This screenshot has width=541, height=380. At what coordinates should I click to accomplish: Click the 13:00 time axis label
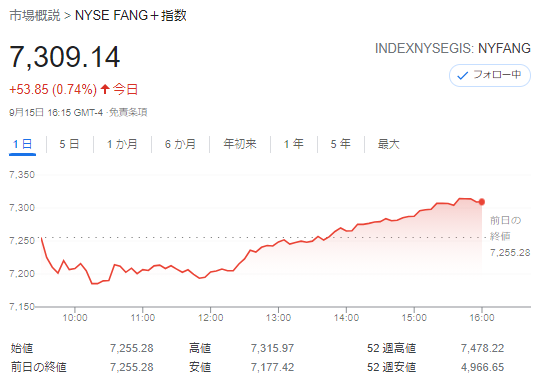[x=278, y=318]
